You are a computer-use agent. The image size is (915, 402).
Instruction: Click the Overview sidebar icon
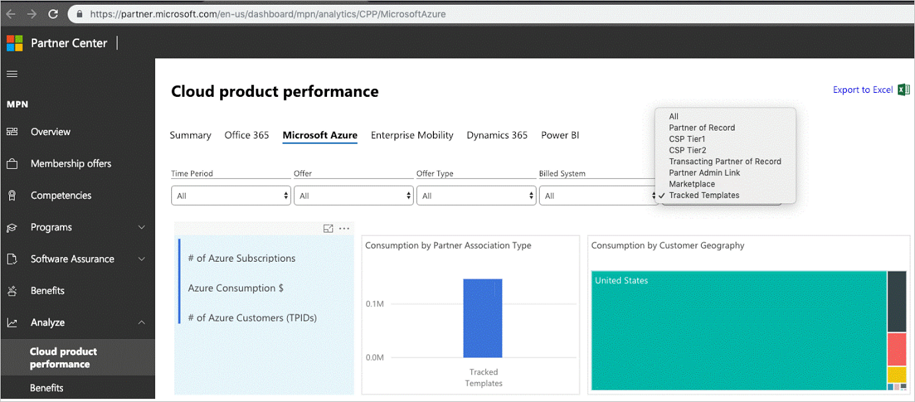[12, 132]
